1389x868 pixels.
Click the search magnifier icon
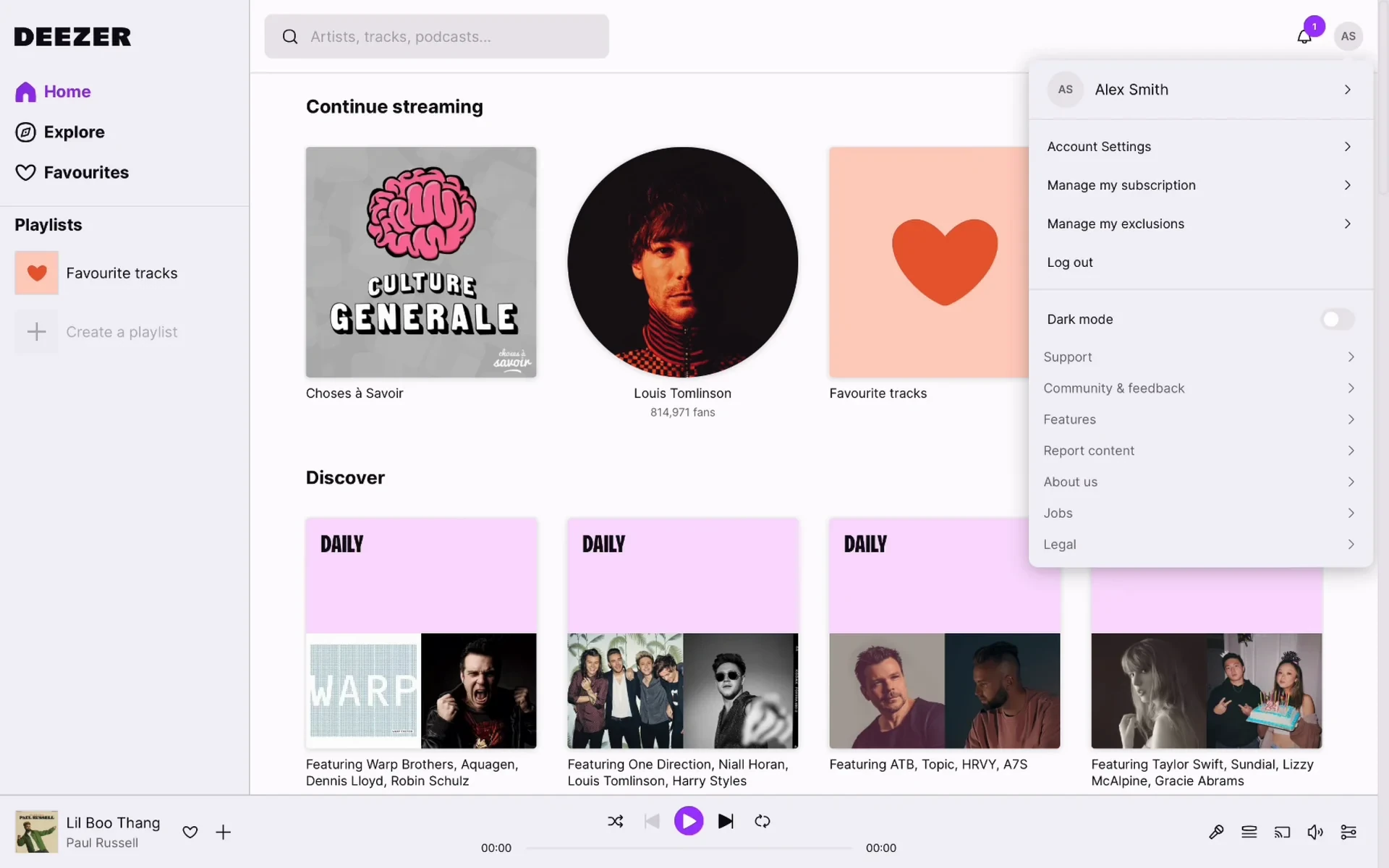click(290, 36)
